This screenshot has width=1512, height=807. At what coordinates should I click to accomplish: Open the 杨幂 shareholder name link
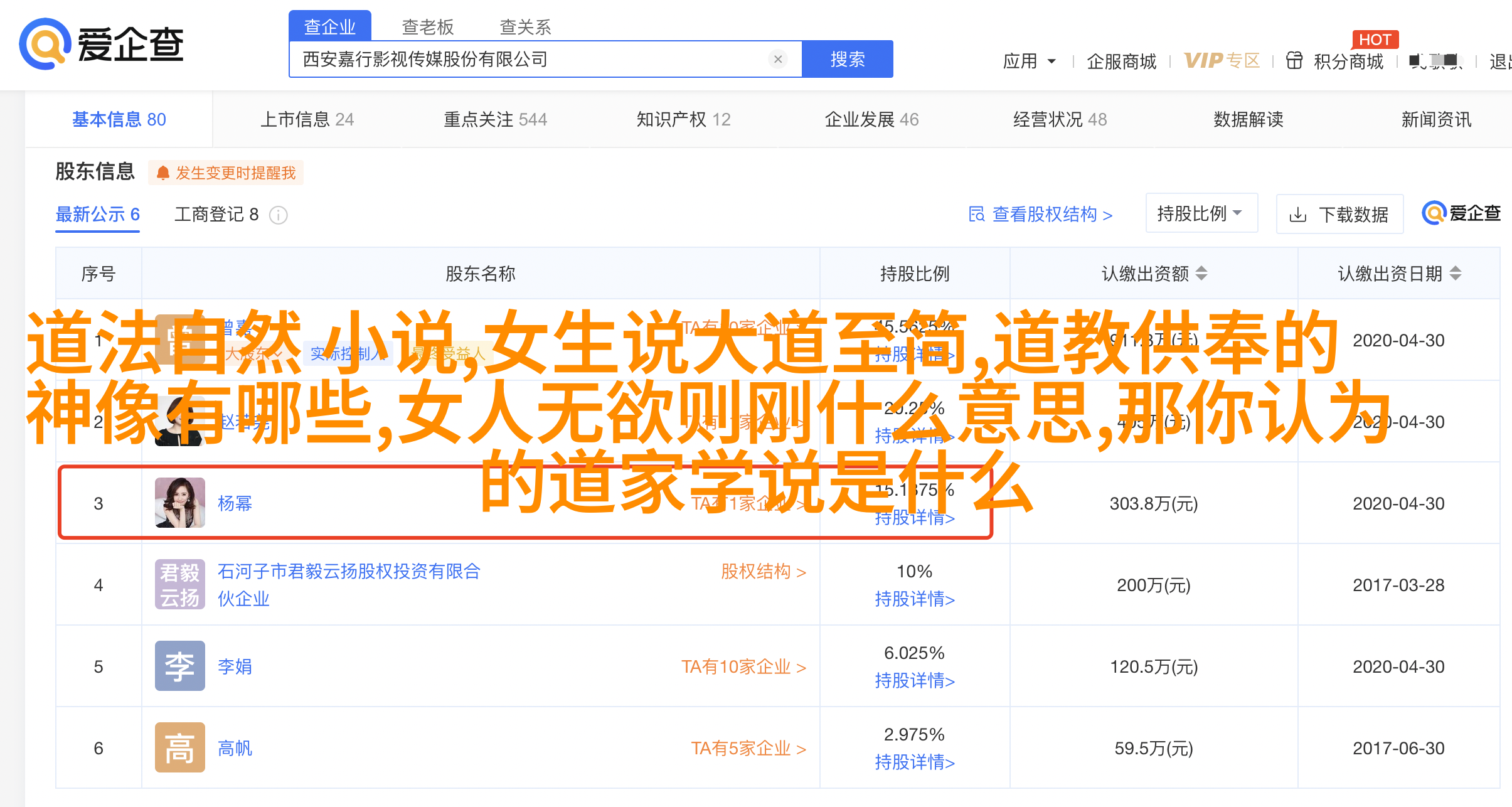click(x=235, y=503)
